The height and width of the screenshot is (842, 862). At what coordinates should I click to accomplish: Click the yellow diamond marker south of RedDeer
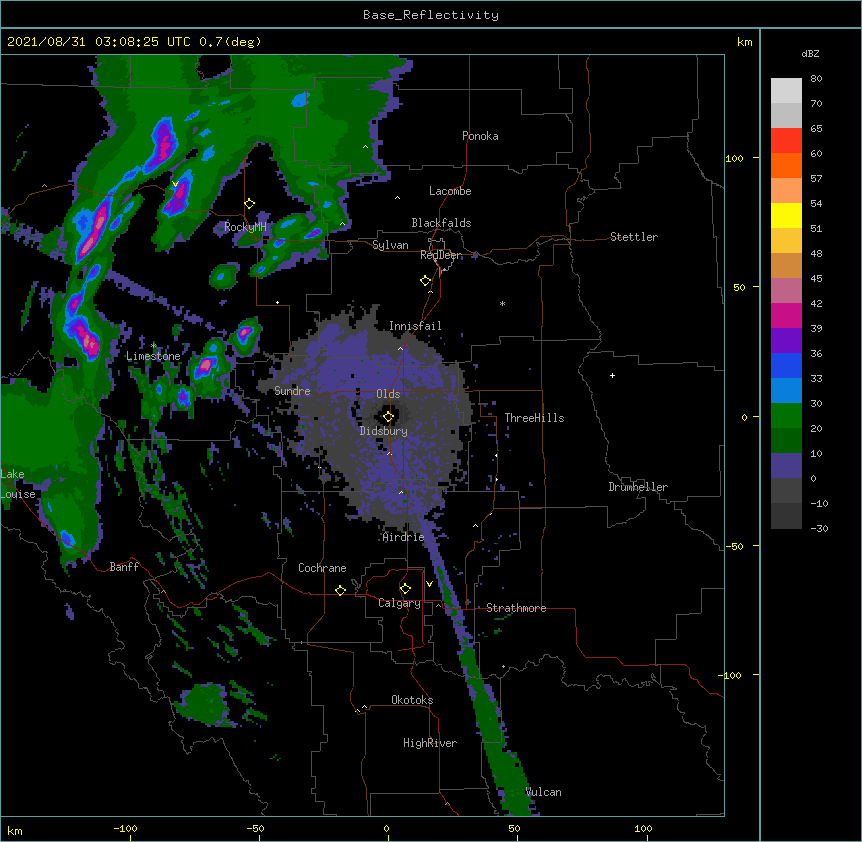425,281
